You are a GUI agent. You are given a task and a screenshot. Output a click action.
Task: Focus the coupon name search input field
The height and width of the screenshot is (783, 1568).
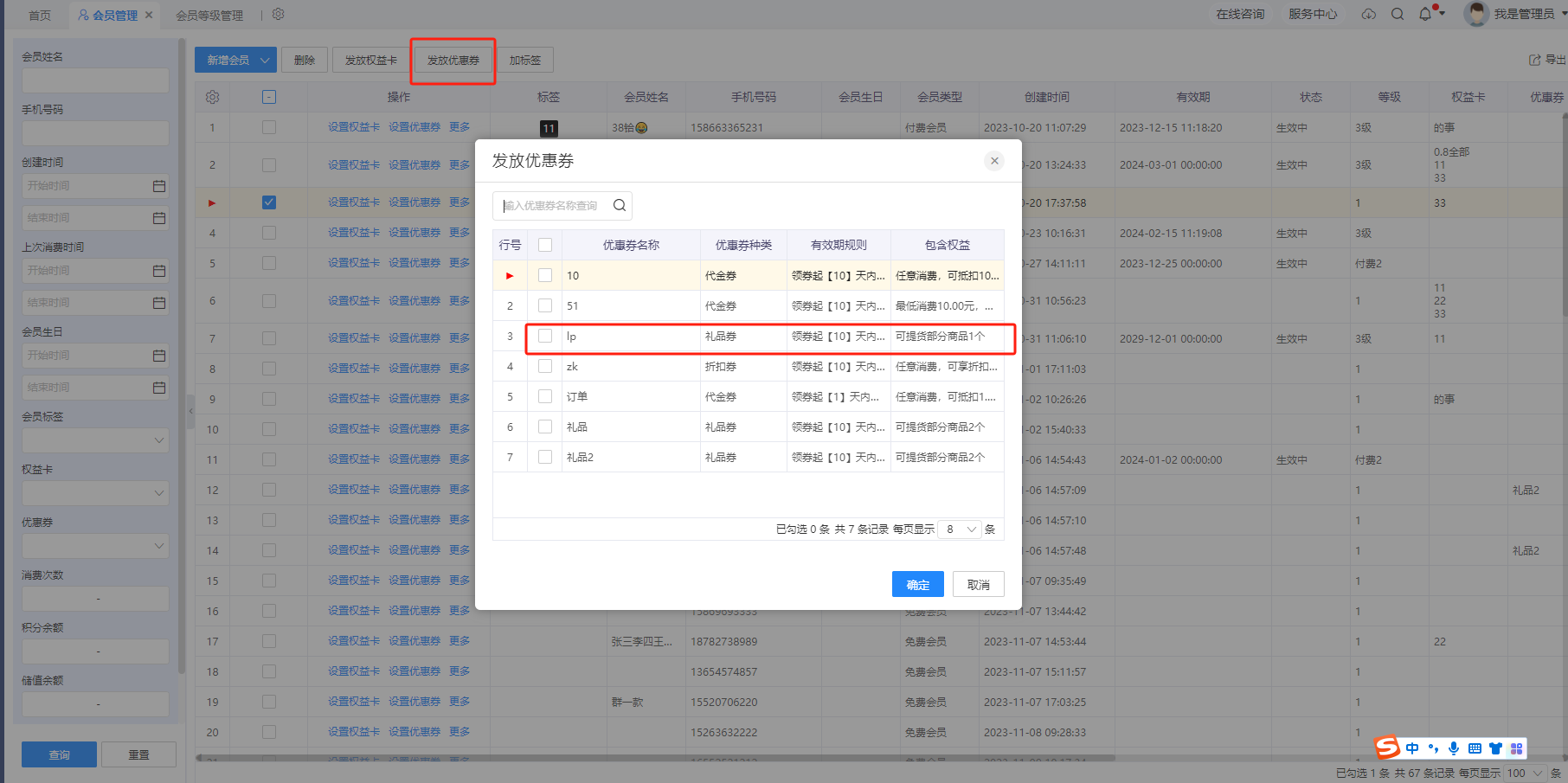point(552,206)
